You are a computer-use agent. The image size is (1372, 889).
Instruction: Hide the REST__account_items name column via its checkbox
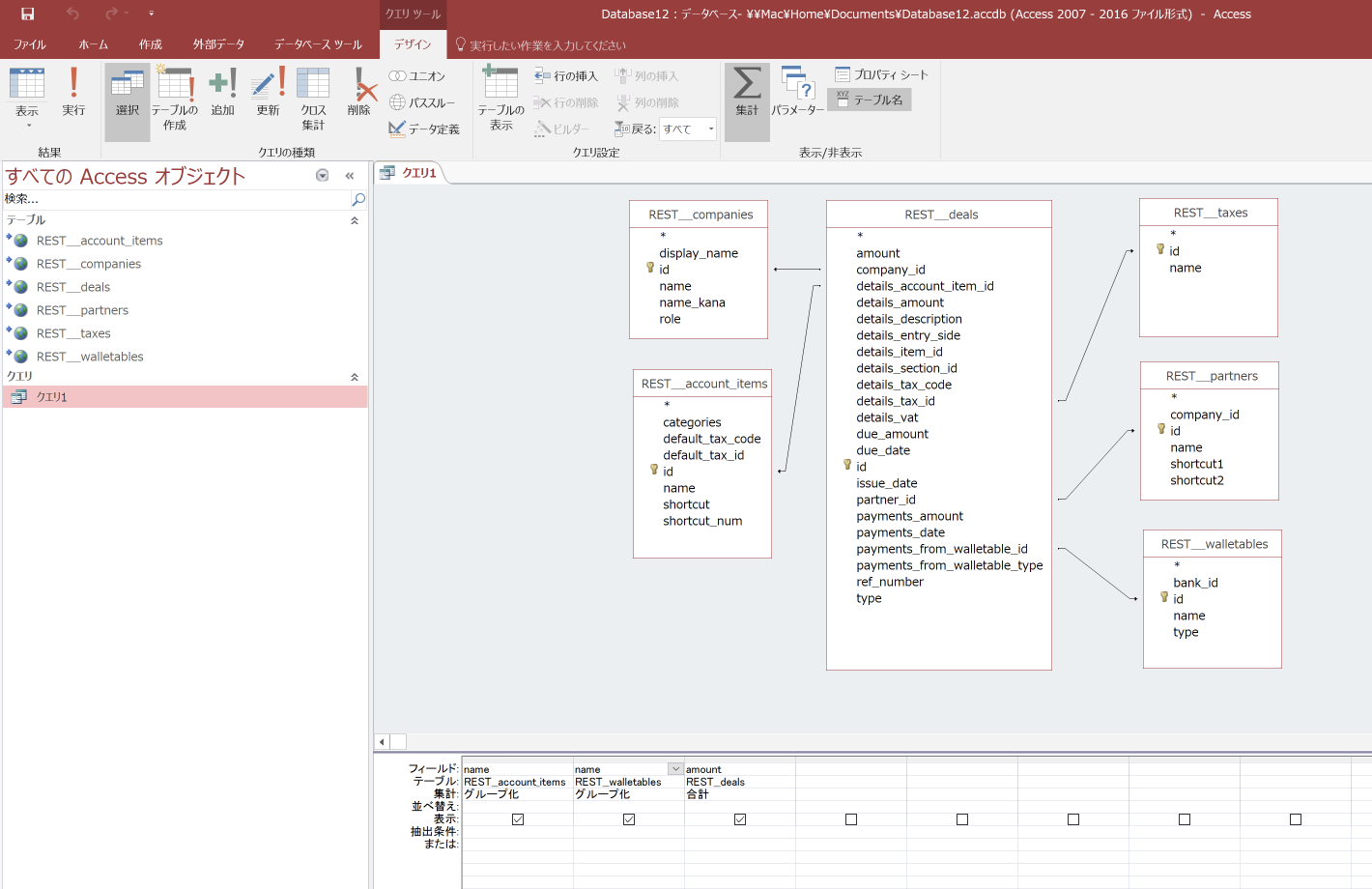[517, 818]
